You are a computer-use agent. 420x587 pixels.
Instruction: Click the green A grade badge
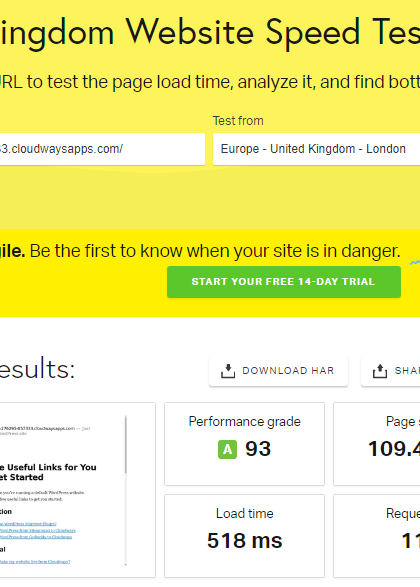(x=227, y=449)
